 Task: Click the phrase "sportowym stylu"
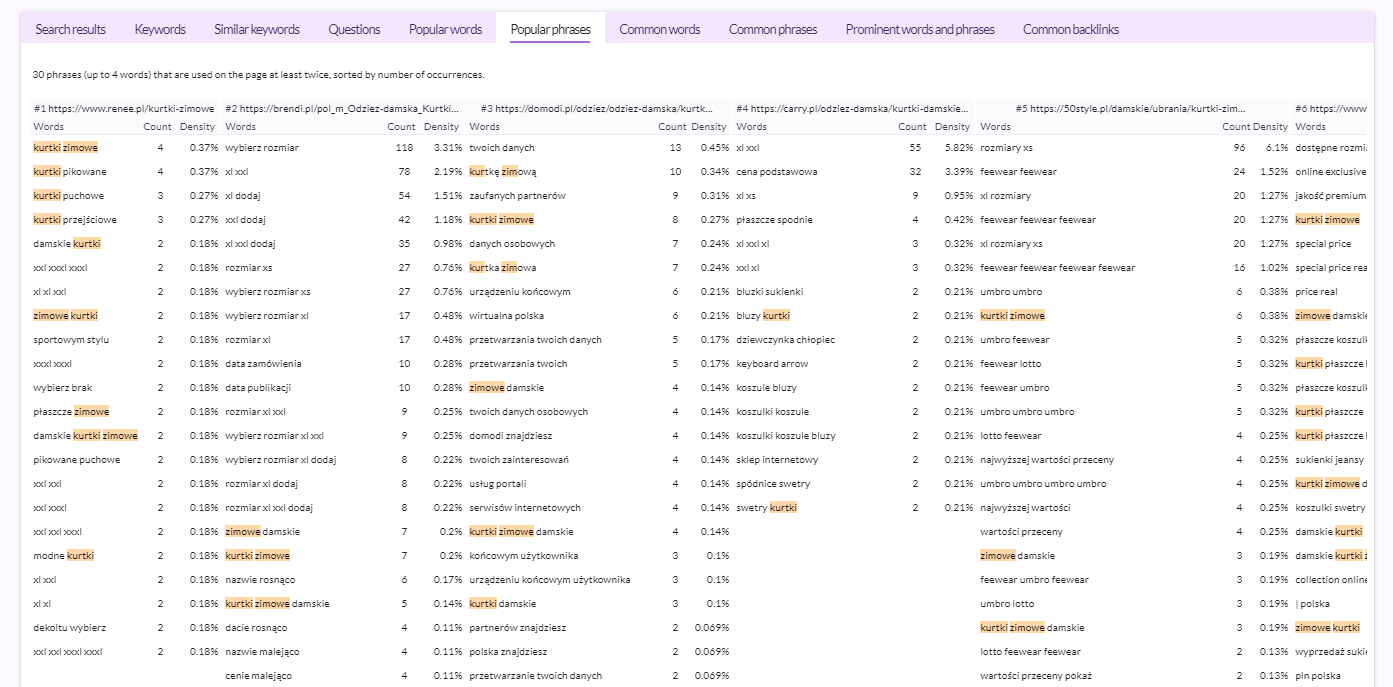[71, 340]
